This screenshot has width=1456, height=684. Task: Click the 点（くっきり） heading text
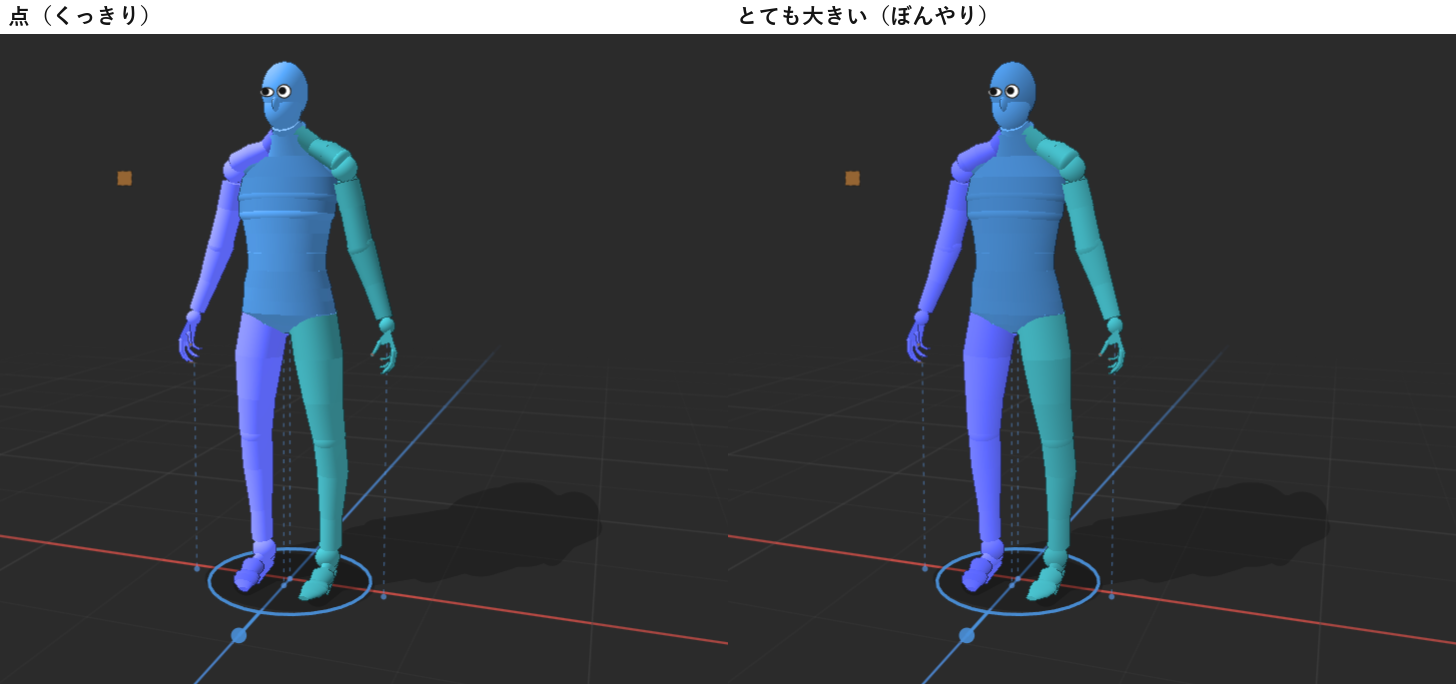[80, 17]
